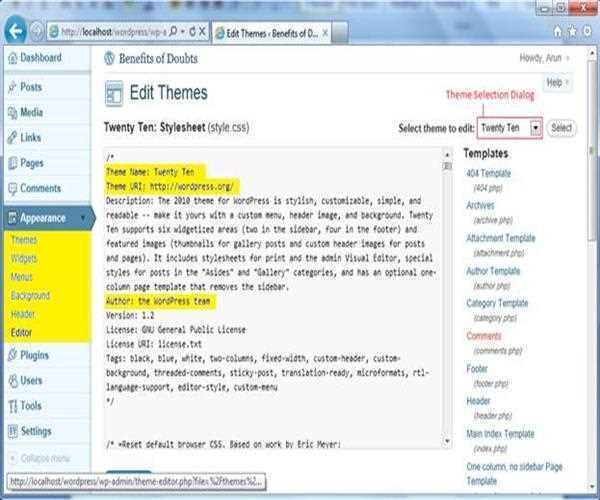Viewport: 600px width, 500px height.
Task: Open the Dashboard menu icon
Action: (11, 58)
